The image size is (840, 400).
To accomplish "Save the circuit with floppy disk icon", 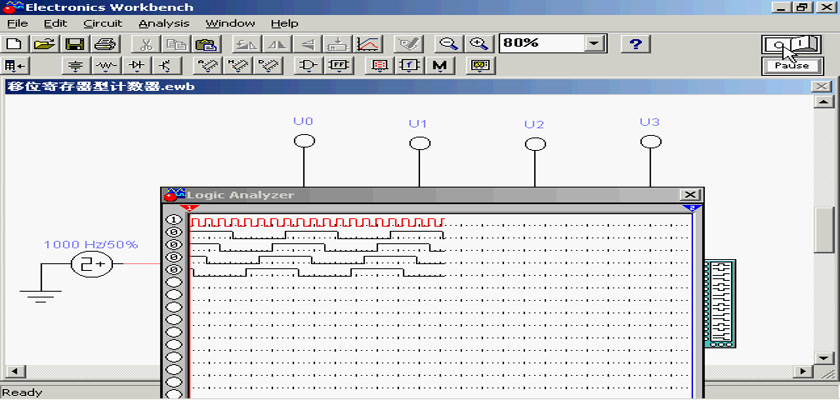I will [75, 44].
